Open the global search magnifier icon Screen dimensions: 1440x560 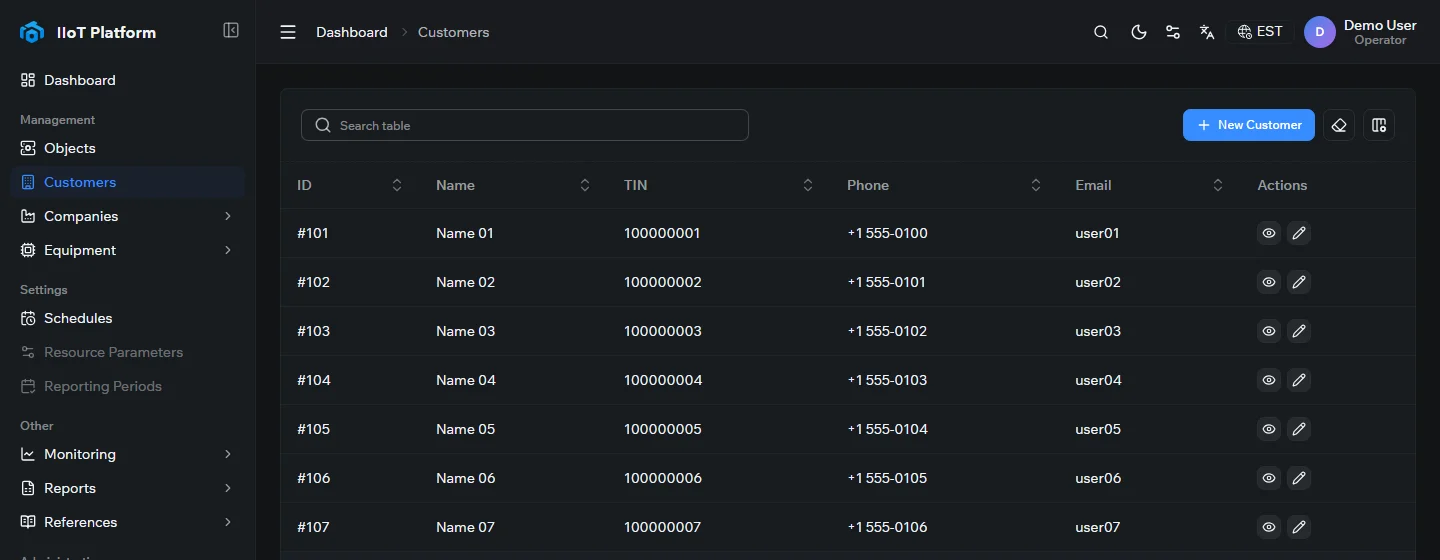[x=1101, y=32]
